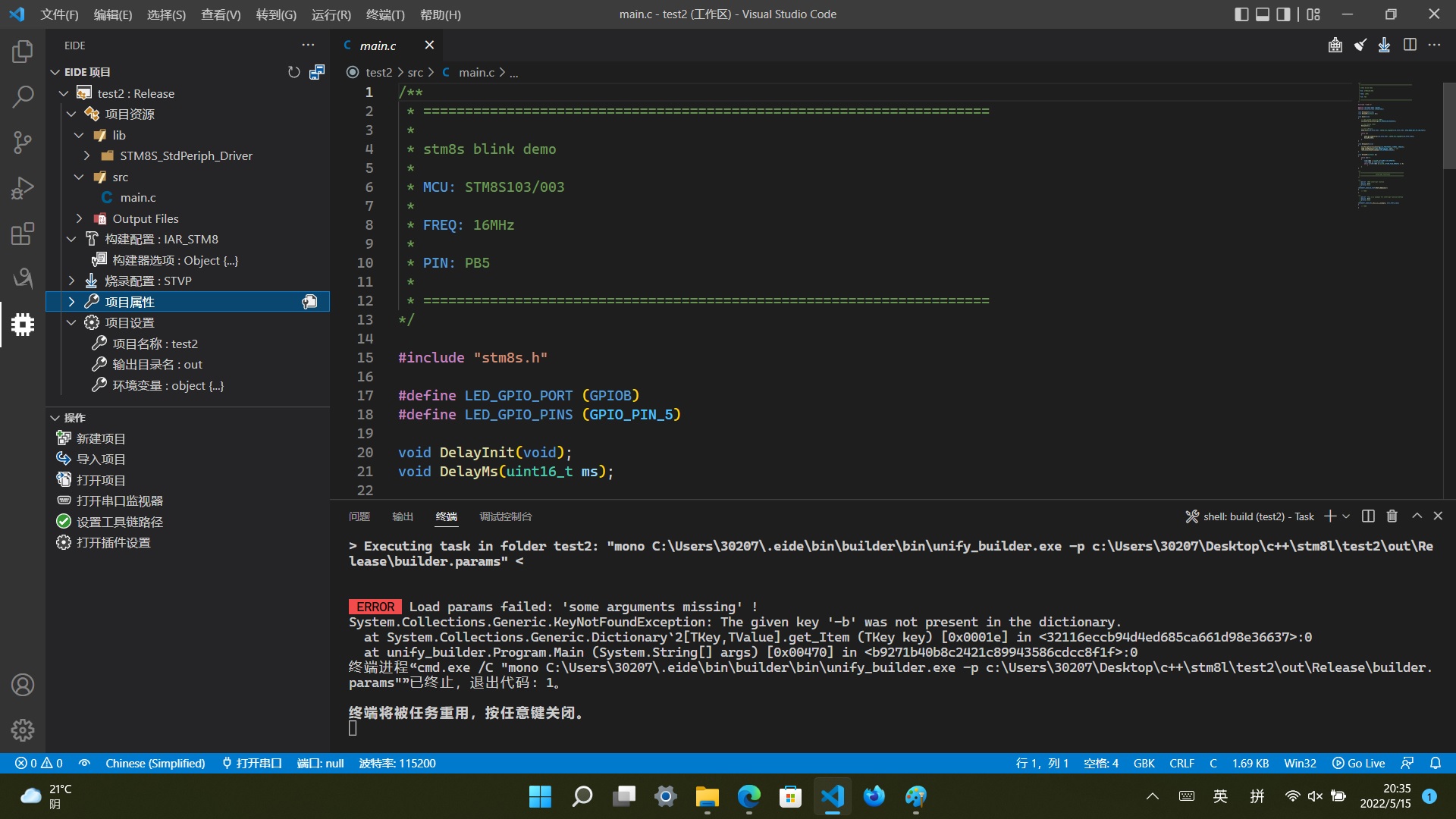Open notifications bell in status bar

click(x=1436, y=763)
